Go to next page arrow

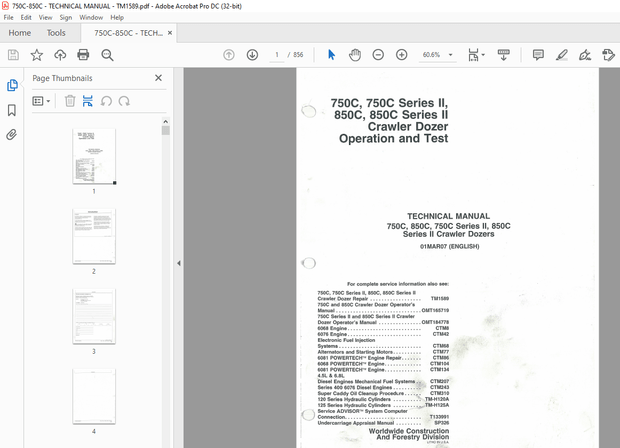click(x=252, y=55)
